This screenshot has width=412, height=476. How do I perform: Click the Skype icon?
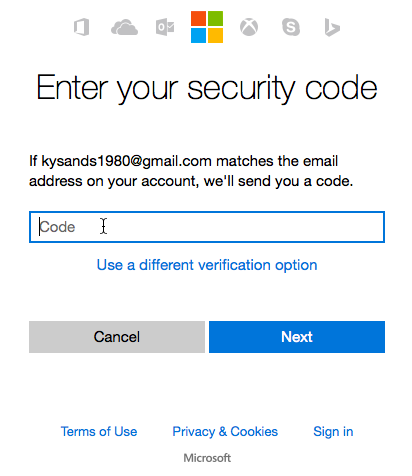click(291, 27)
